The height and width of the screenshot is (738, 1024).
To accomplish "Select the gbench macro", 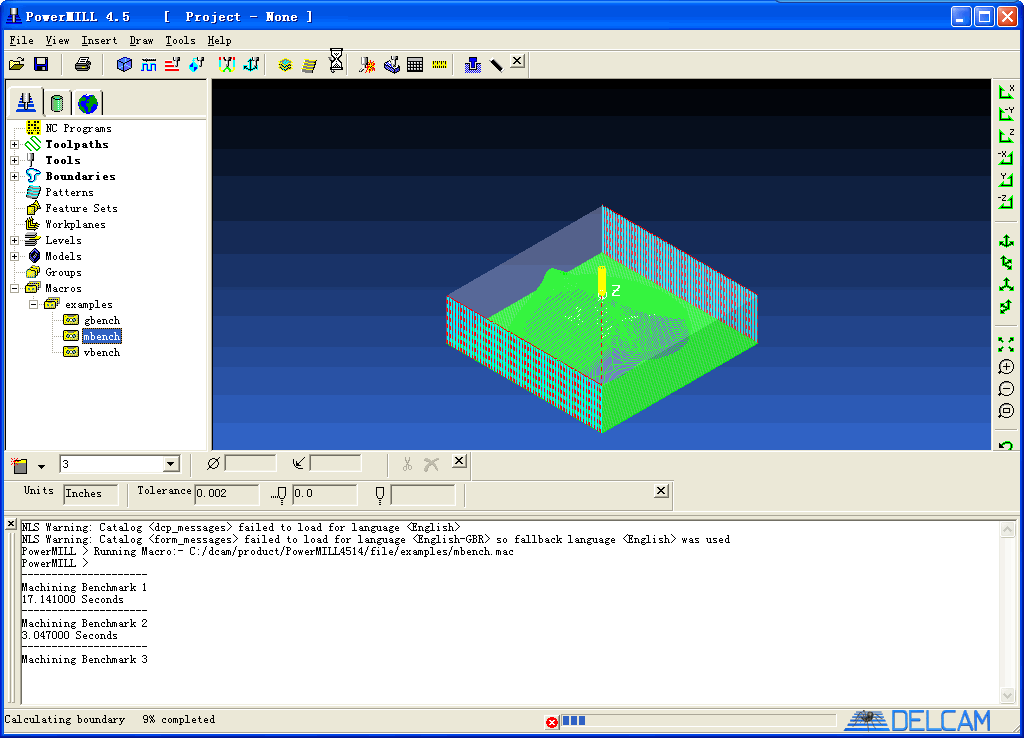I will point(102,320).
